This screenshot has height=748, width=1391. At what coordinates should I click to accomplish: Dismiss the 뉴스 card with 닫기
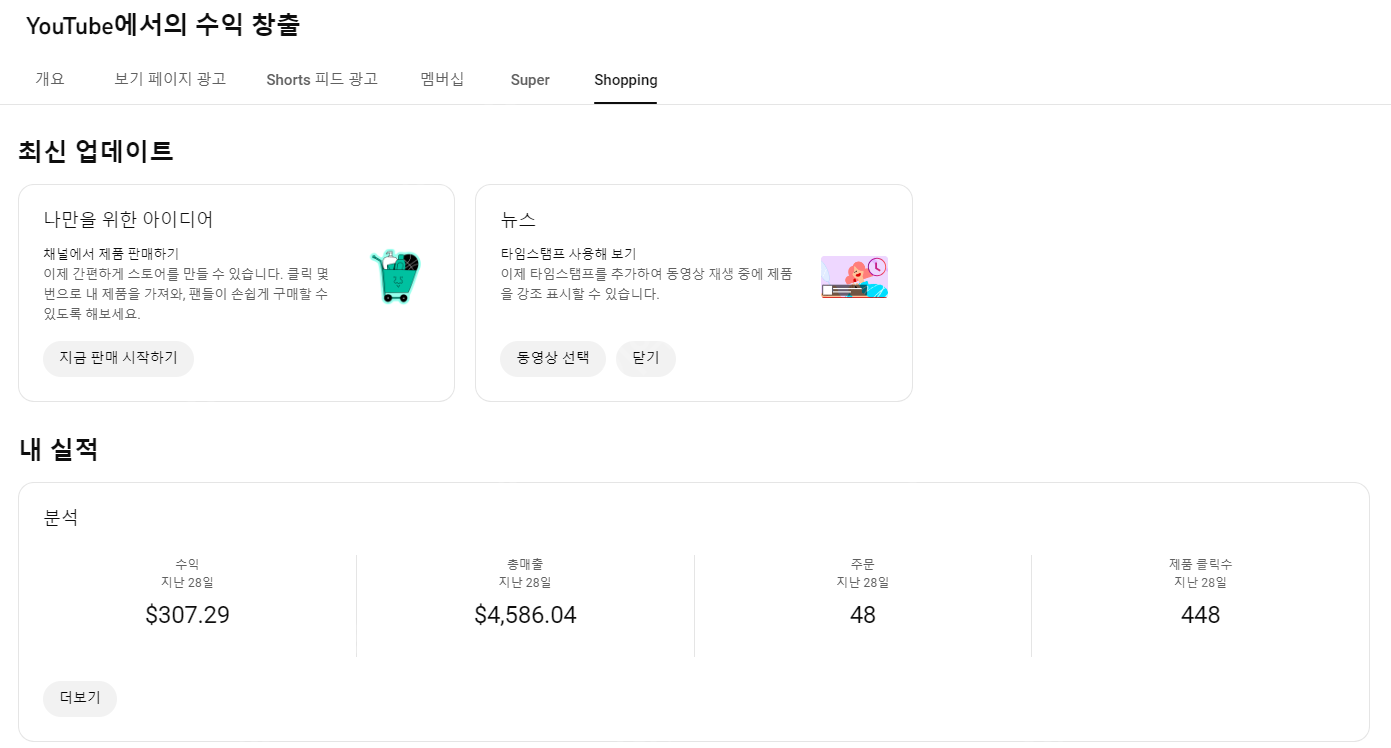point(645,358)
